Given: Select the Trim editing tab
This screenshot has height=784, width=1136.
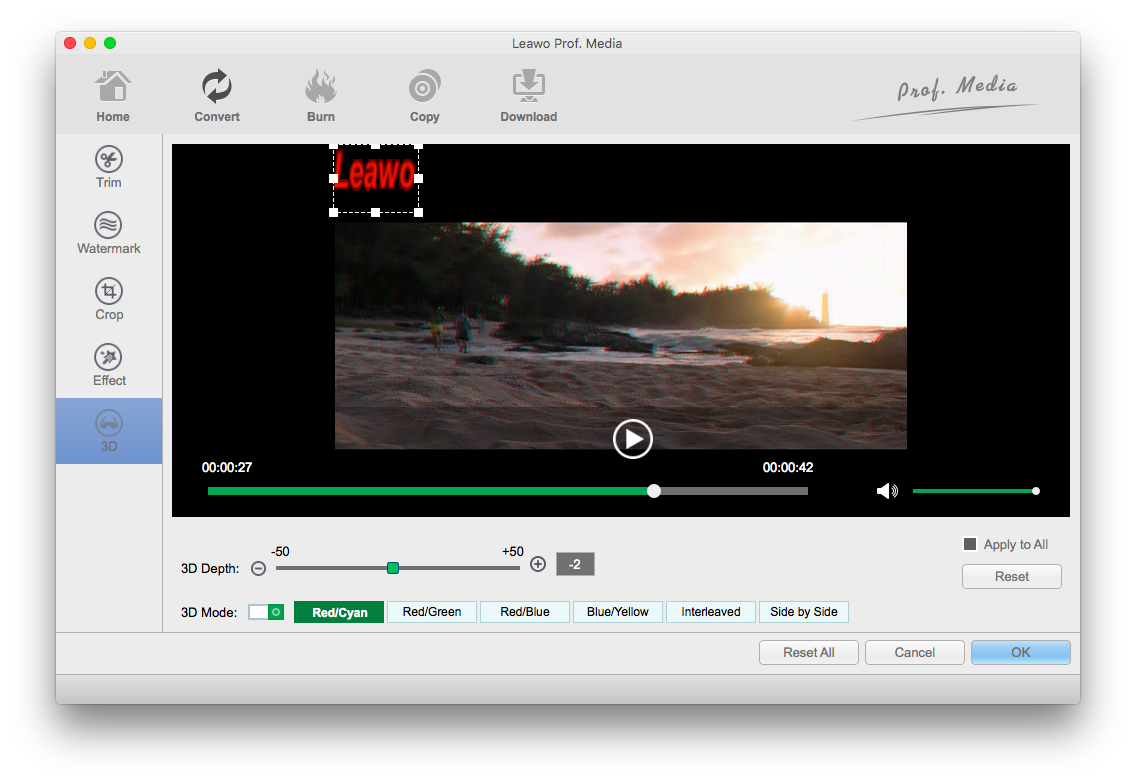Looking at the screenshot, I should click(x=109, y=167).
